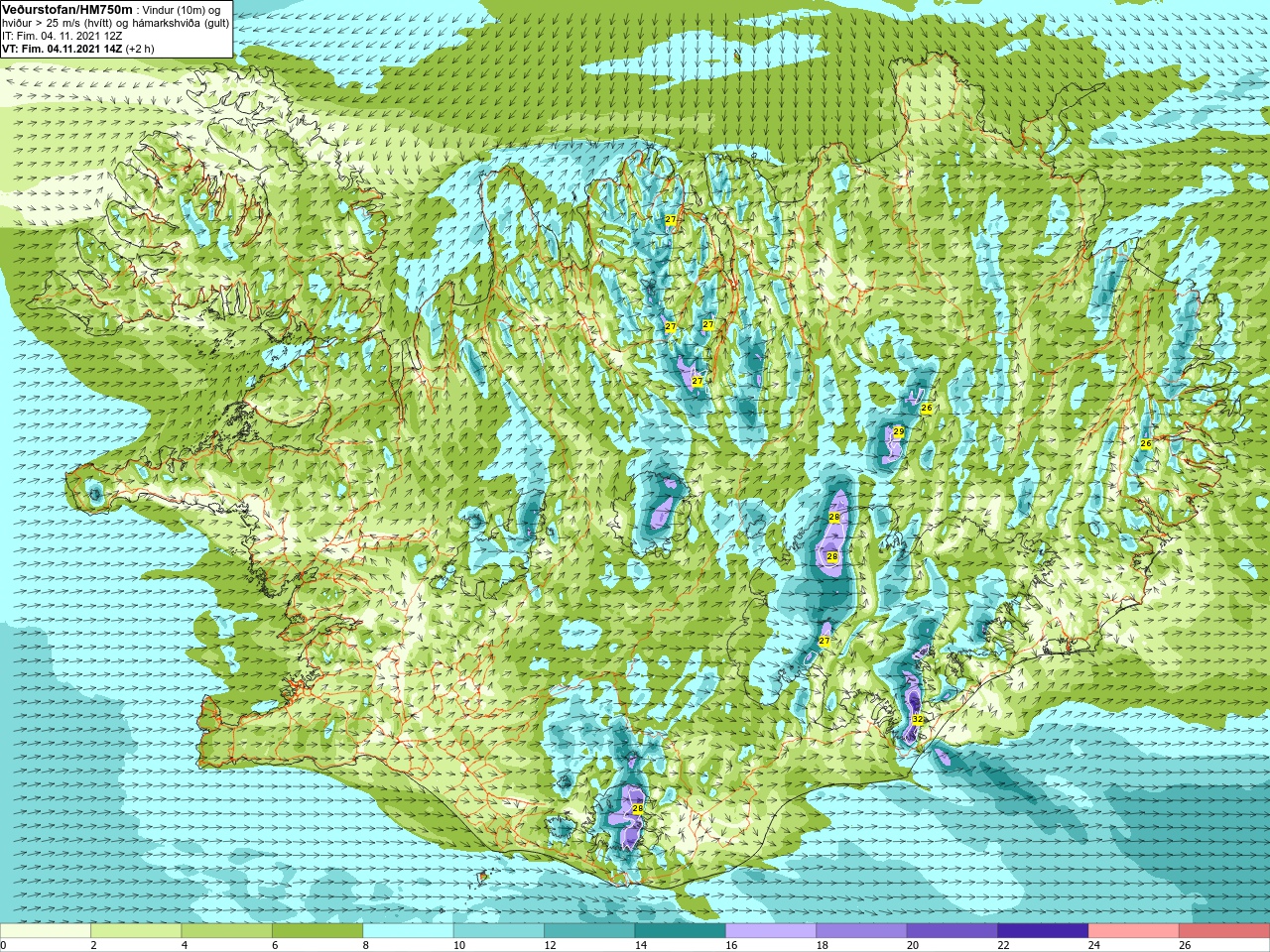Click the 'Vindur (10m) og' description text
1270x952 pixels.
tap(184, 9)
